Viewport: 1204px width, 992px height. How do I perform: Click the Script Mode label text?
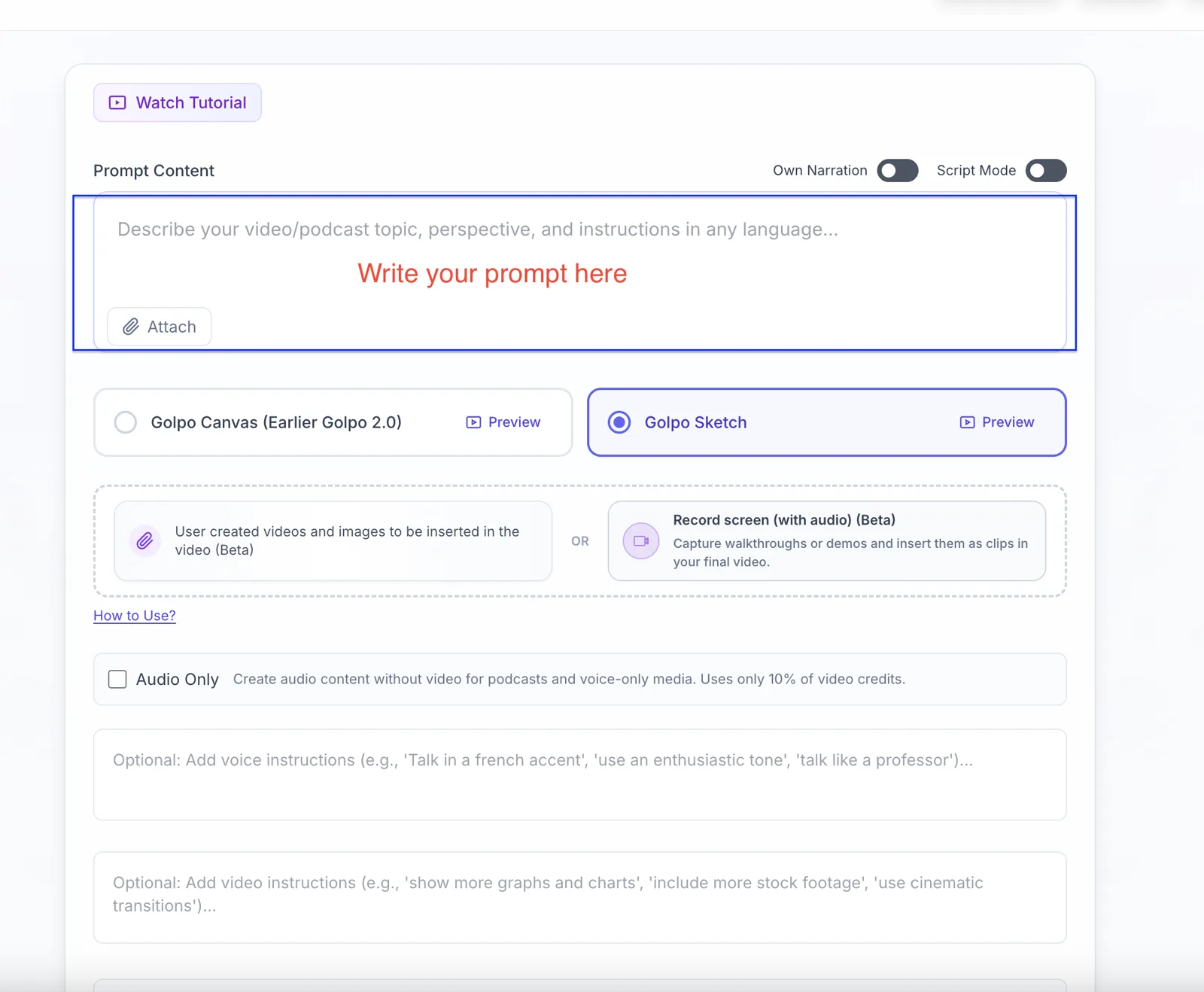click(x=976, y=171)
